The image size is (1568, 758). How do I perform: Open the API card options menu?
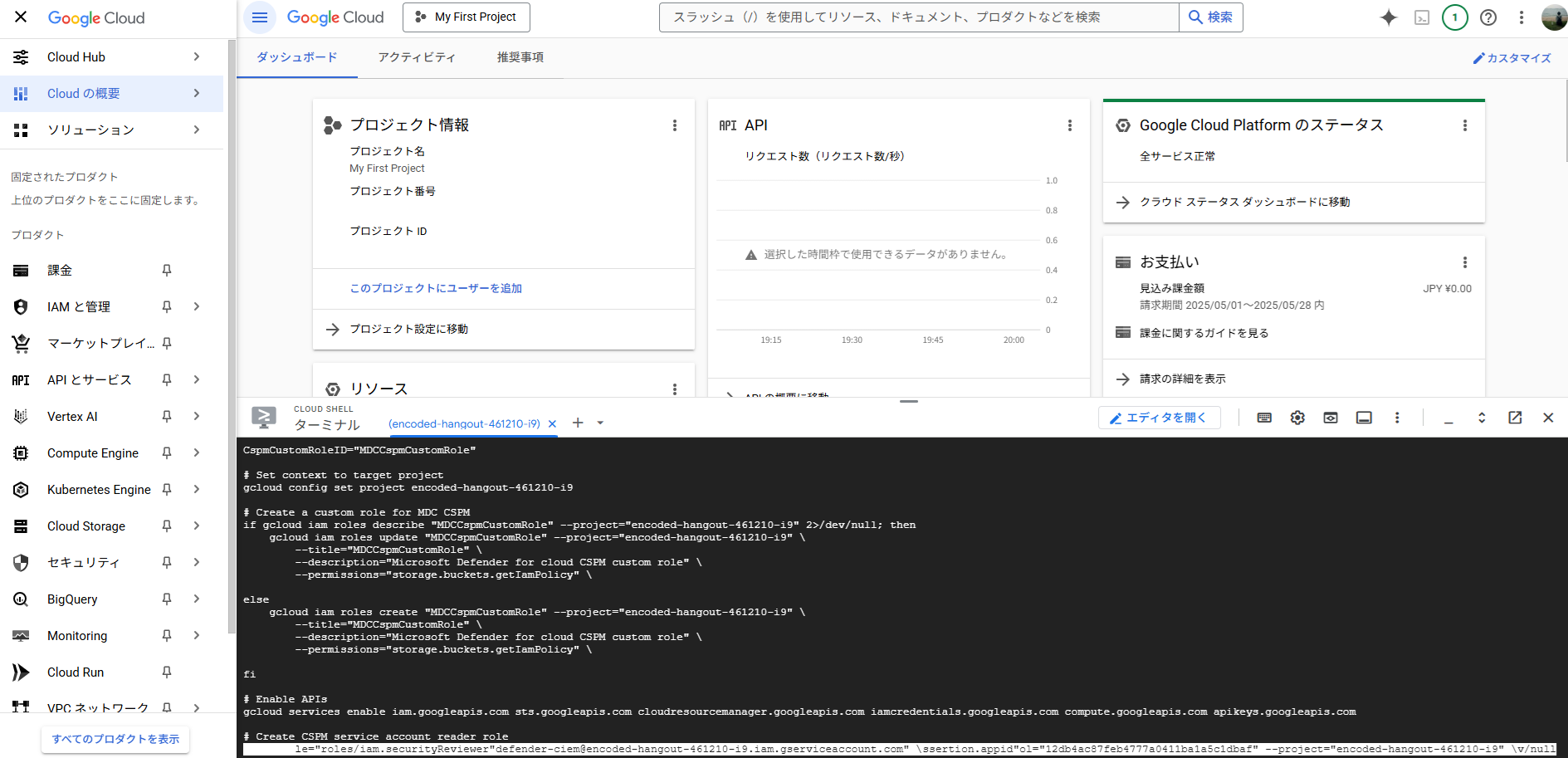click(x=1070, y=125)
